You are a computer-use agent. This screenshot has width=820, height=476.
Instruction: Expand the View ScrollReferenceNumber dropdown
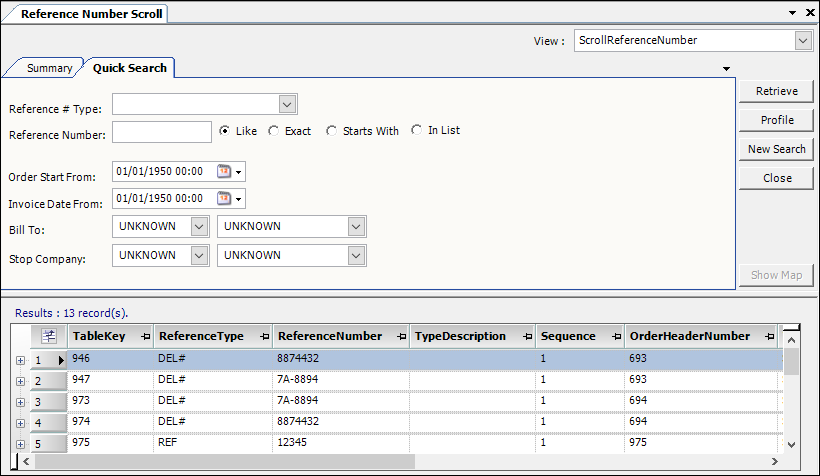[802, 41]
